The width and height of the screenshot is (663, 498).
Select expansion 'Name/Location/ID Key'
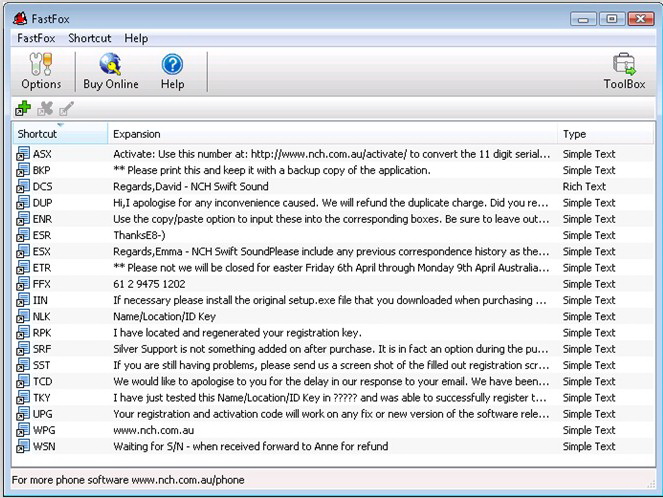pos(164,317)
